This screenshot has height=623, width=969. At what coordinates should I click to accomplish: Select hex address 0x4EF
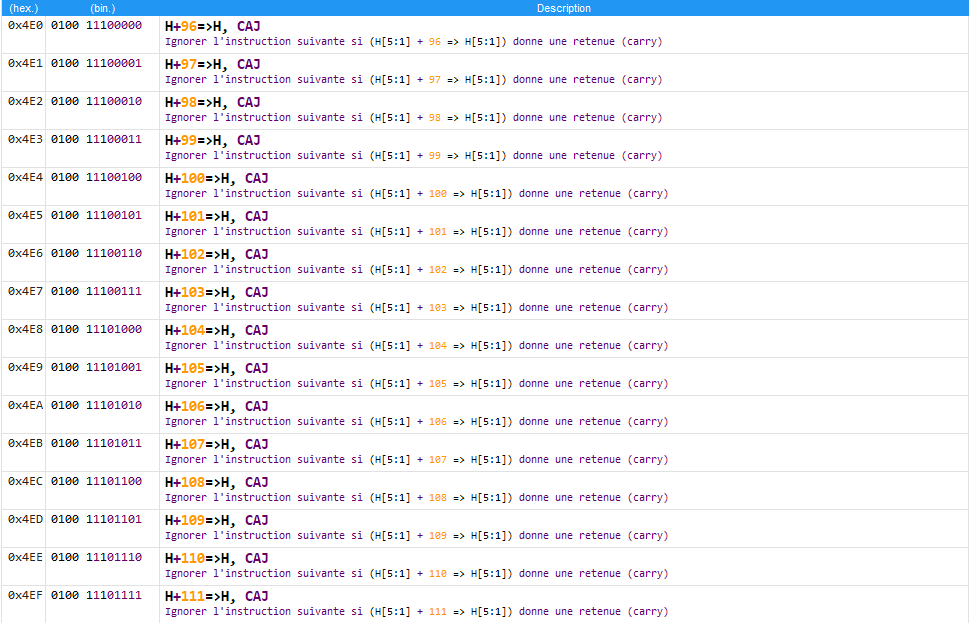point(25,595)
